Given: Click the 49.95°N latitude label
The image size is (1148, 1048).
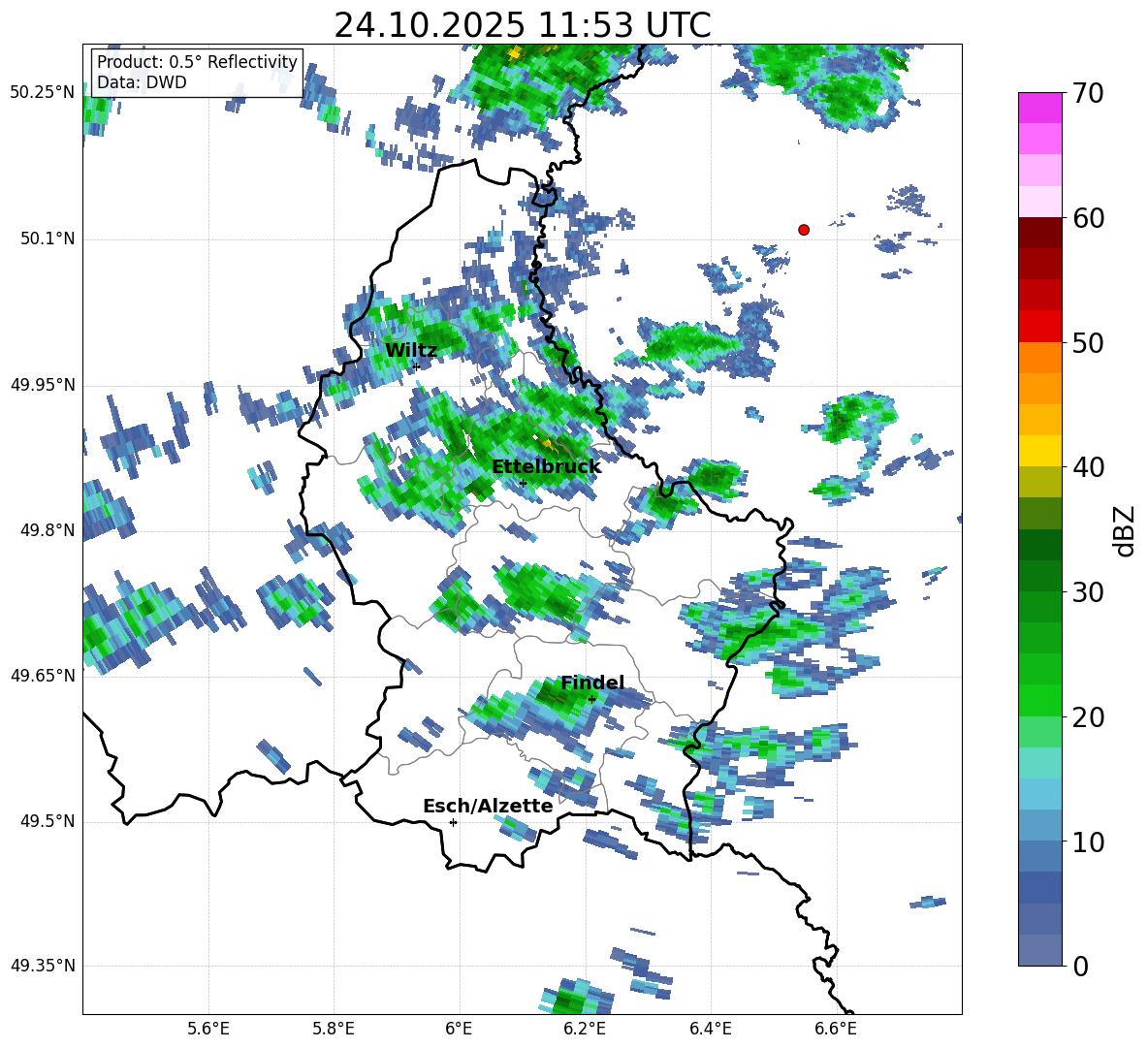Looking at the screenshot, I should pyautogui.click(x=42, y=384).
